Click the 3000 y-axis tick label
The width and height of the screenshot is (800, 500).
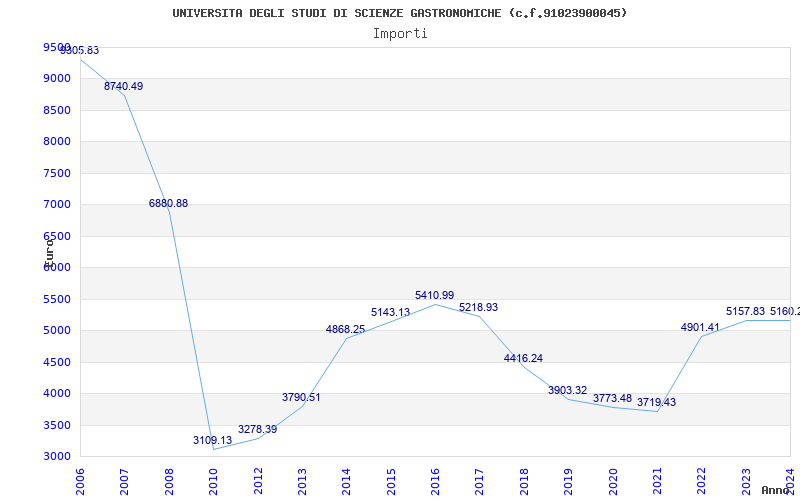click(57, 456)
